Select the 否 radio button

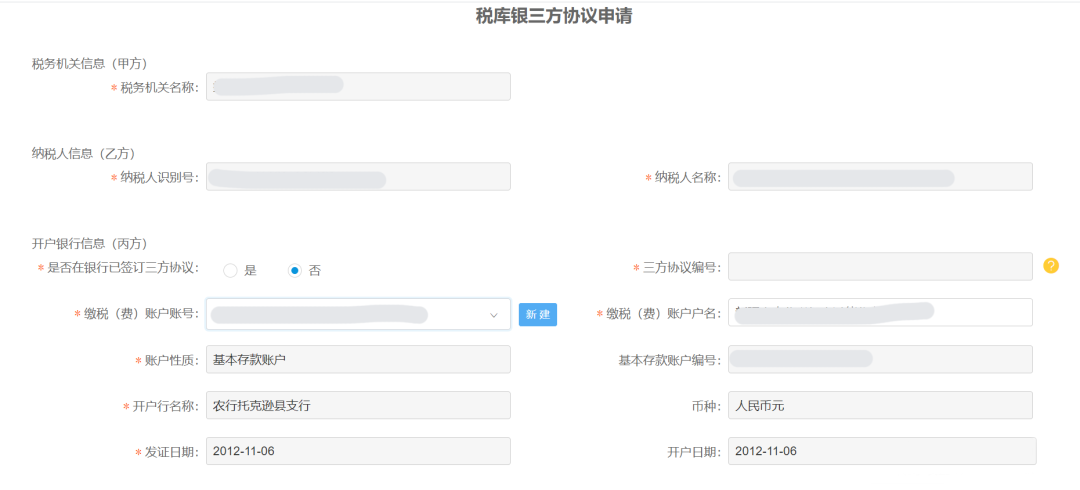point(295,271)
